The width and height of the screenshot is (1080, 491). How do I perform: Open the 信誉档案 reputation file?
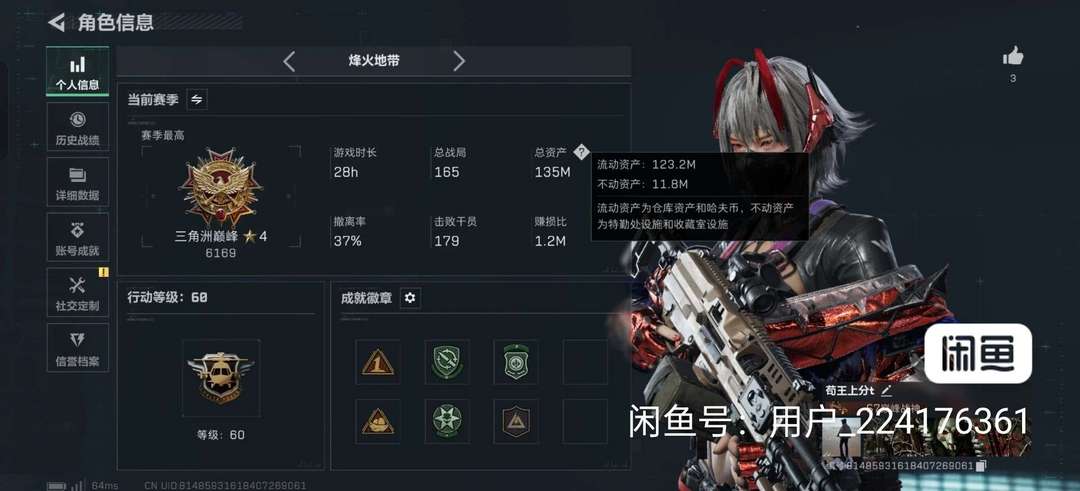pos(77,348)
